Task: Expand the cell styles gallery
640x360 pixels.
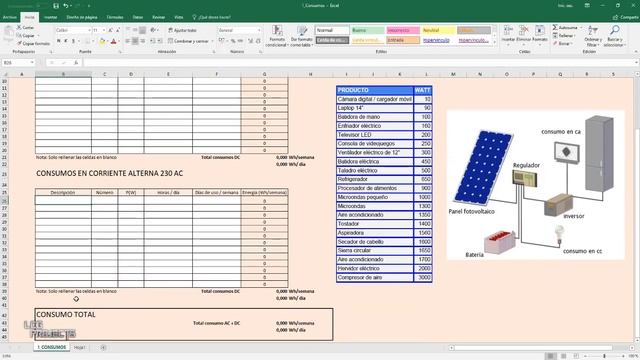Action: pos(495,42)
